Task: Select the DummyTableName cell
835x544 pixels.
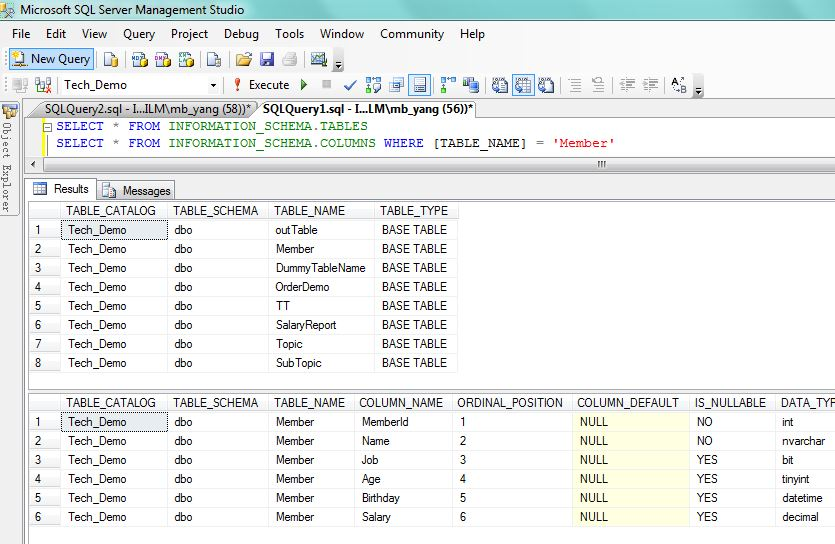Action: coord(322,268)
